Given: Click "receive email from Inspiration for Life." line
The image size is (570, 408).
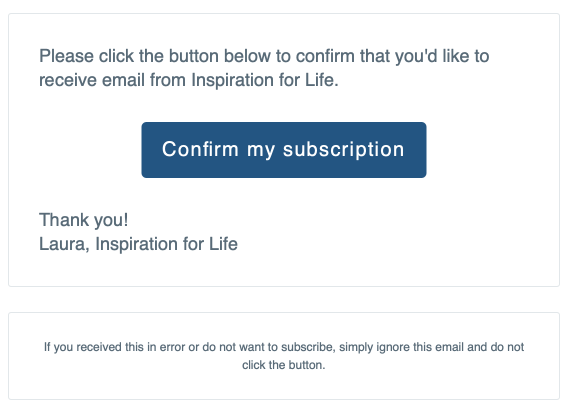Looking at the screenshot, I should tap(189, 80).
